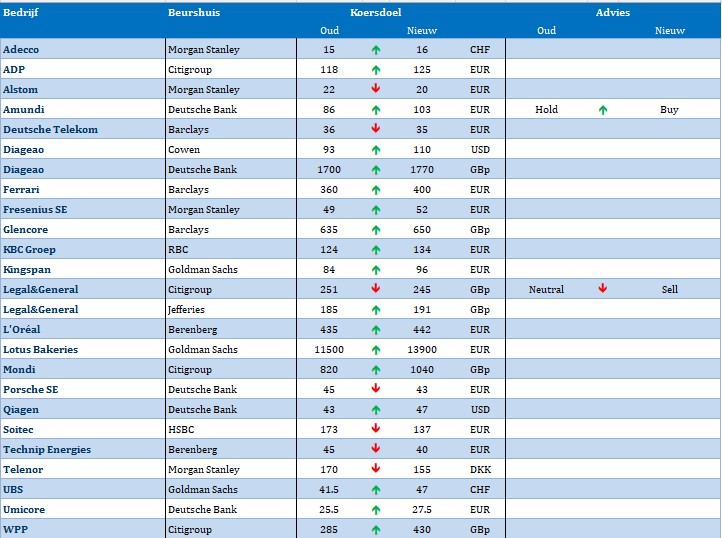Select the Amundi company cell
This screenshot has width=722, height=538.
pyautogui.click(x=83, y=109)
